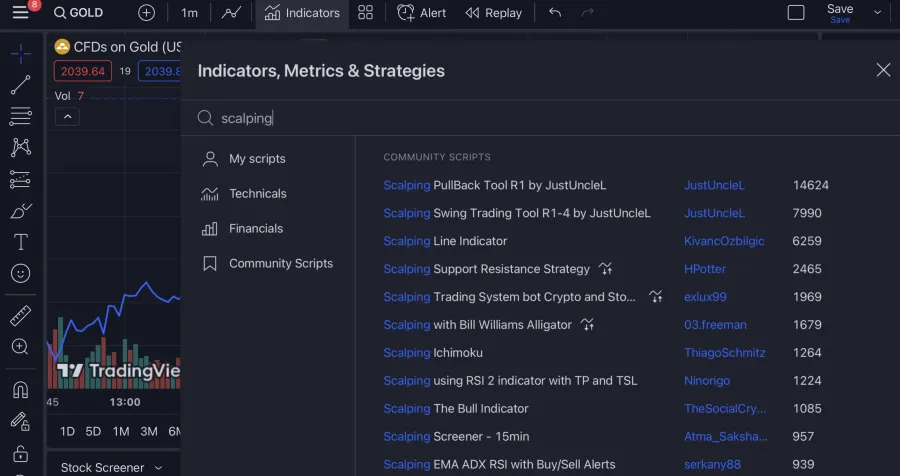Open HPotter author link

pyautogui.click(x=705, y=269)
